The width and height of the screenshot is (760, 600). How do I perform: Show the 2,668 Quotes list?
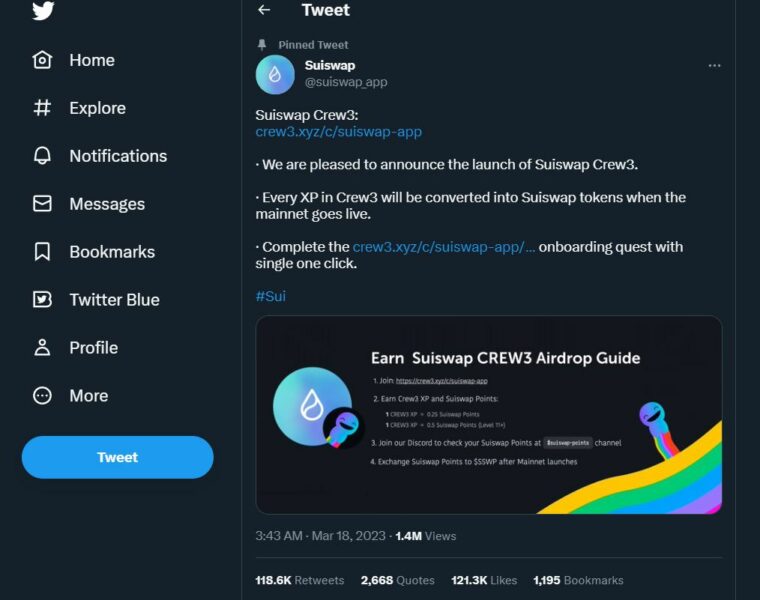tap(397, 580)
